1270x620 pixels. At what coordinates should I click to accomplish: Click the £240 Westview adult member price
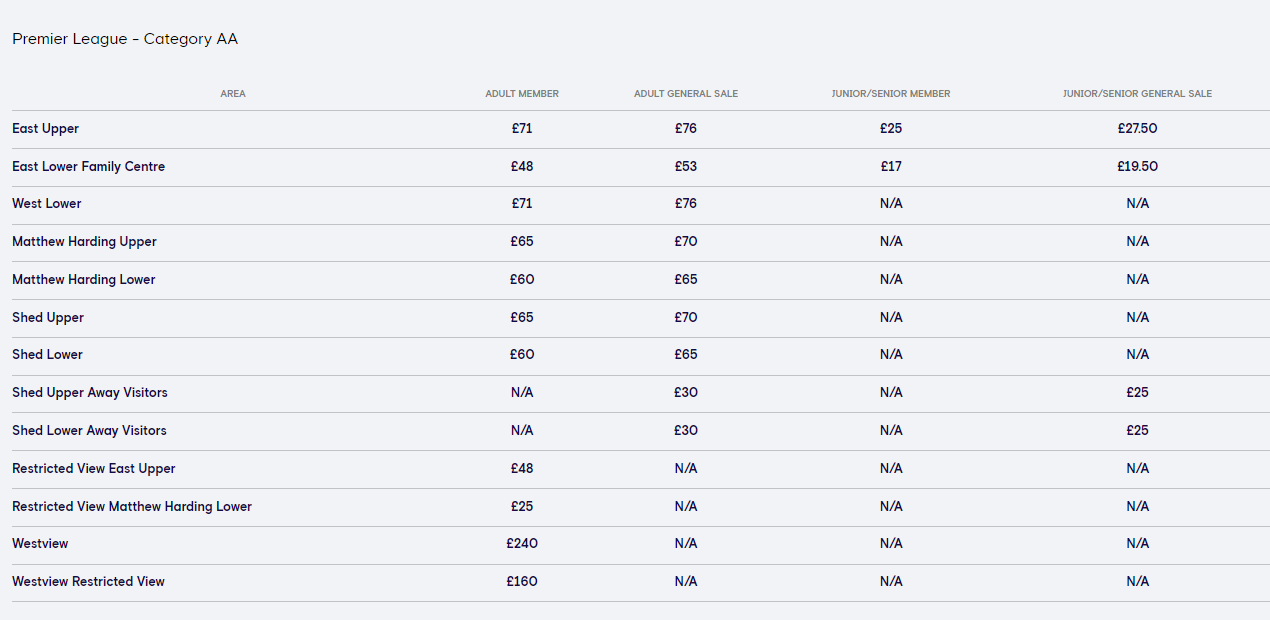[x=522, y=544]
